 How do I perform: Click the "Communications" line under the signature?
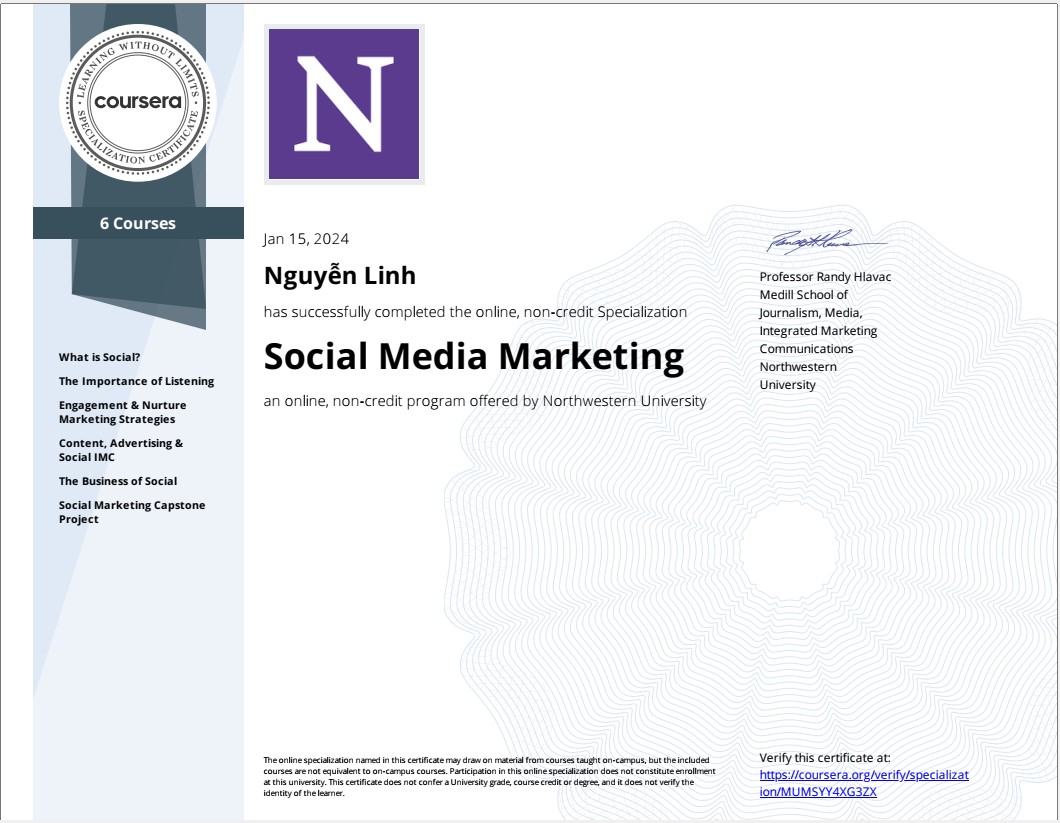click(806, 349)
